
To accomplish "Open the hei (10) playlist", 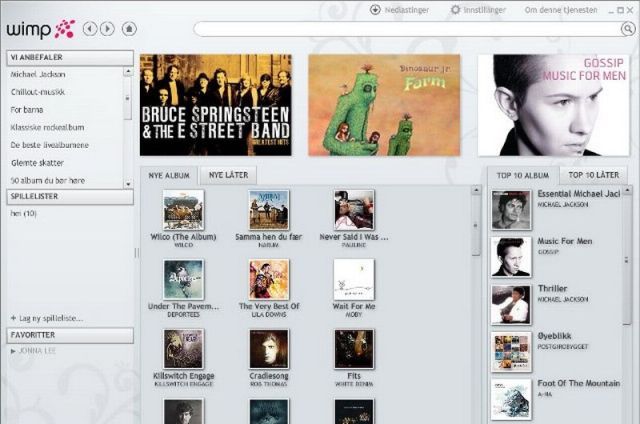I will click(23, 213).
